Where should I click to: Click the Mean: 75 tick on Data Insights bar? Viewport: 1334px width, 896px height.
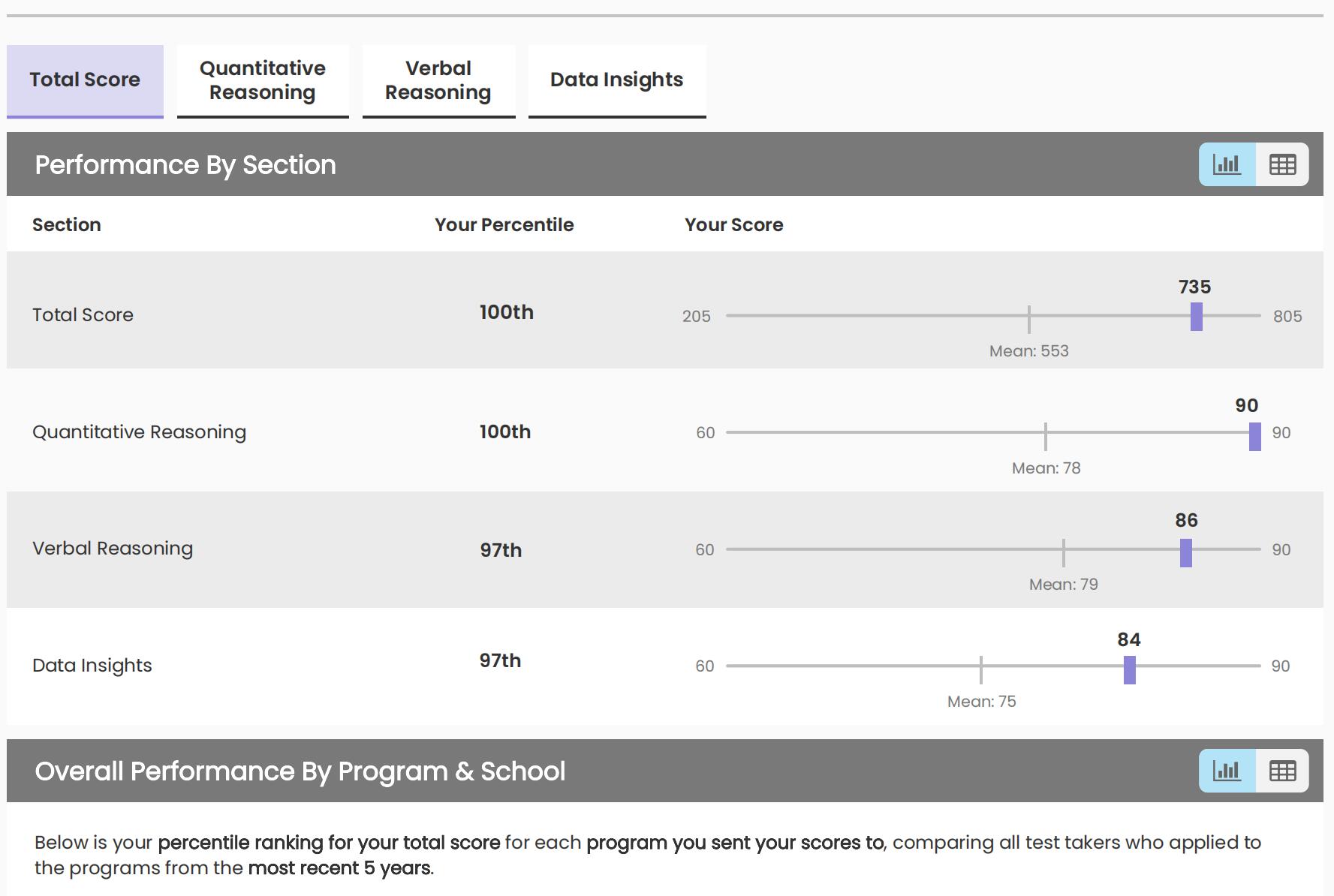[x=981, y=669]
